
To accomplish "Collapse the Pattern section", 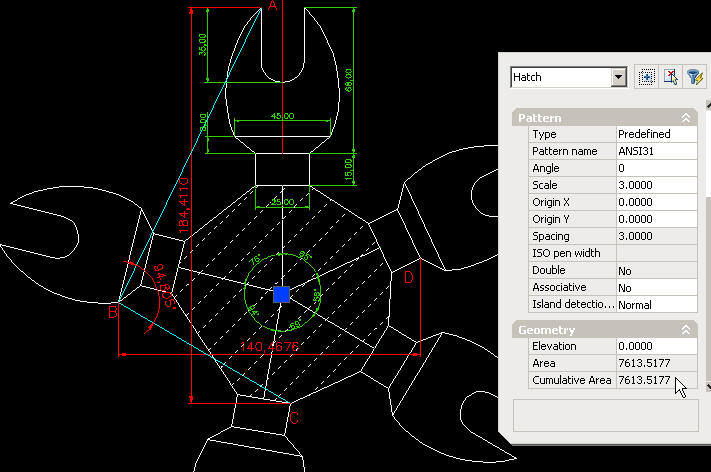I will coord(686,118).
